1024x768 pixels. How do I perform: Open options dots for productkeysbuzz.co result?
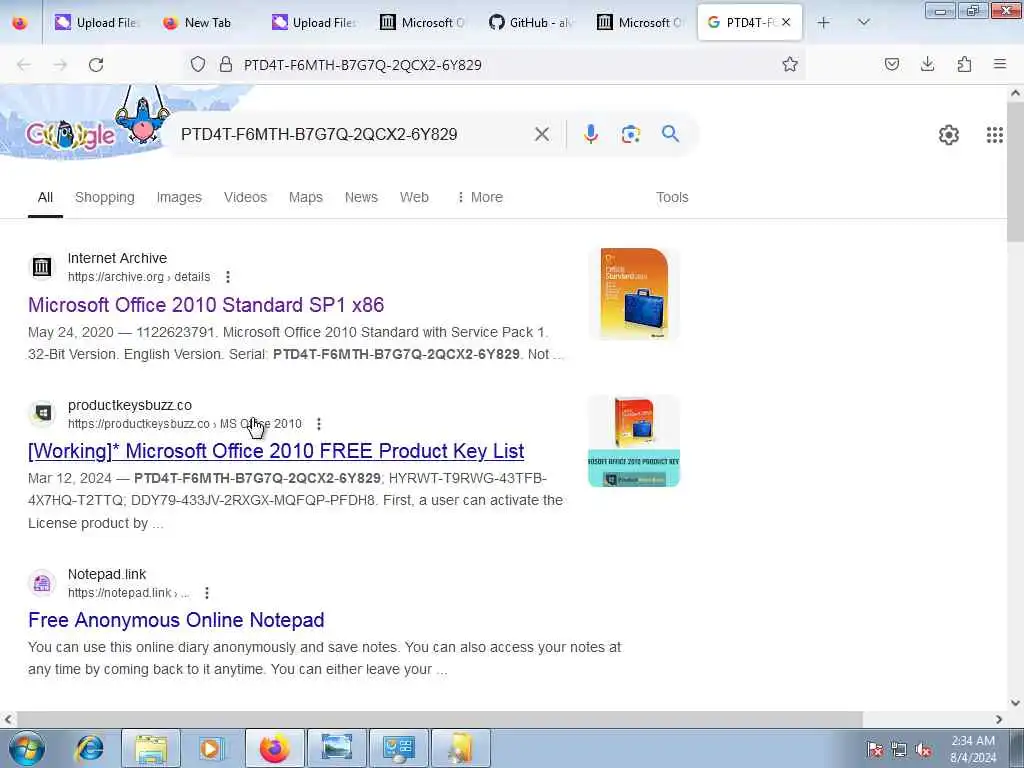coord(319,424)
